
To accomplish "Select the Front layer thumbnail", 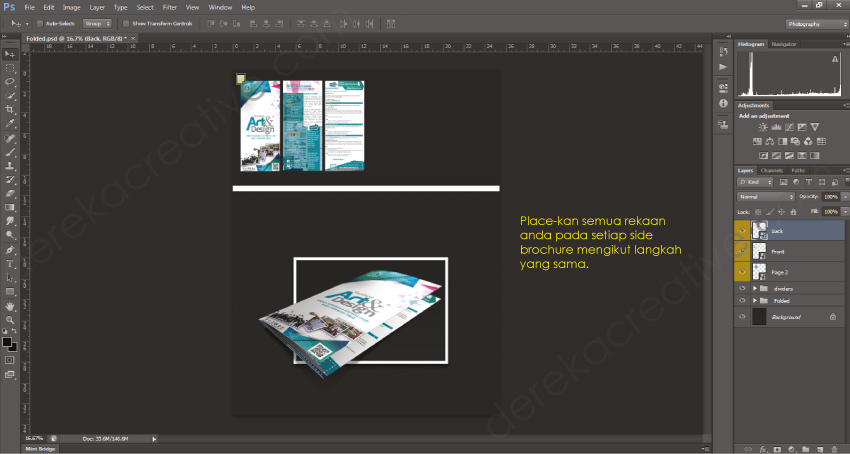I will tap(759, 252).
